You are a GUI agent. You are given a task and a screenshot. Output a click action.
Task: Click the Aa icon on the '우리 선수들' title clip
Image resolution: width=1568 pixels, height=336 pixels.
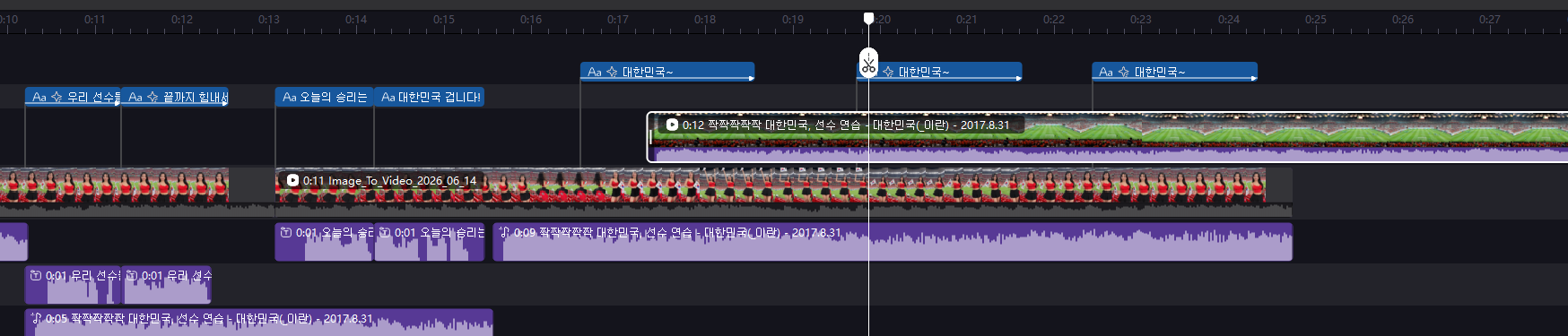click(x=39, y=97)
